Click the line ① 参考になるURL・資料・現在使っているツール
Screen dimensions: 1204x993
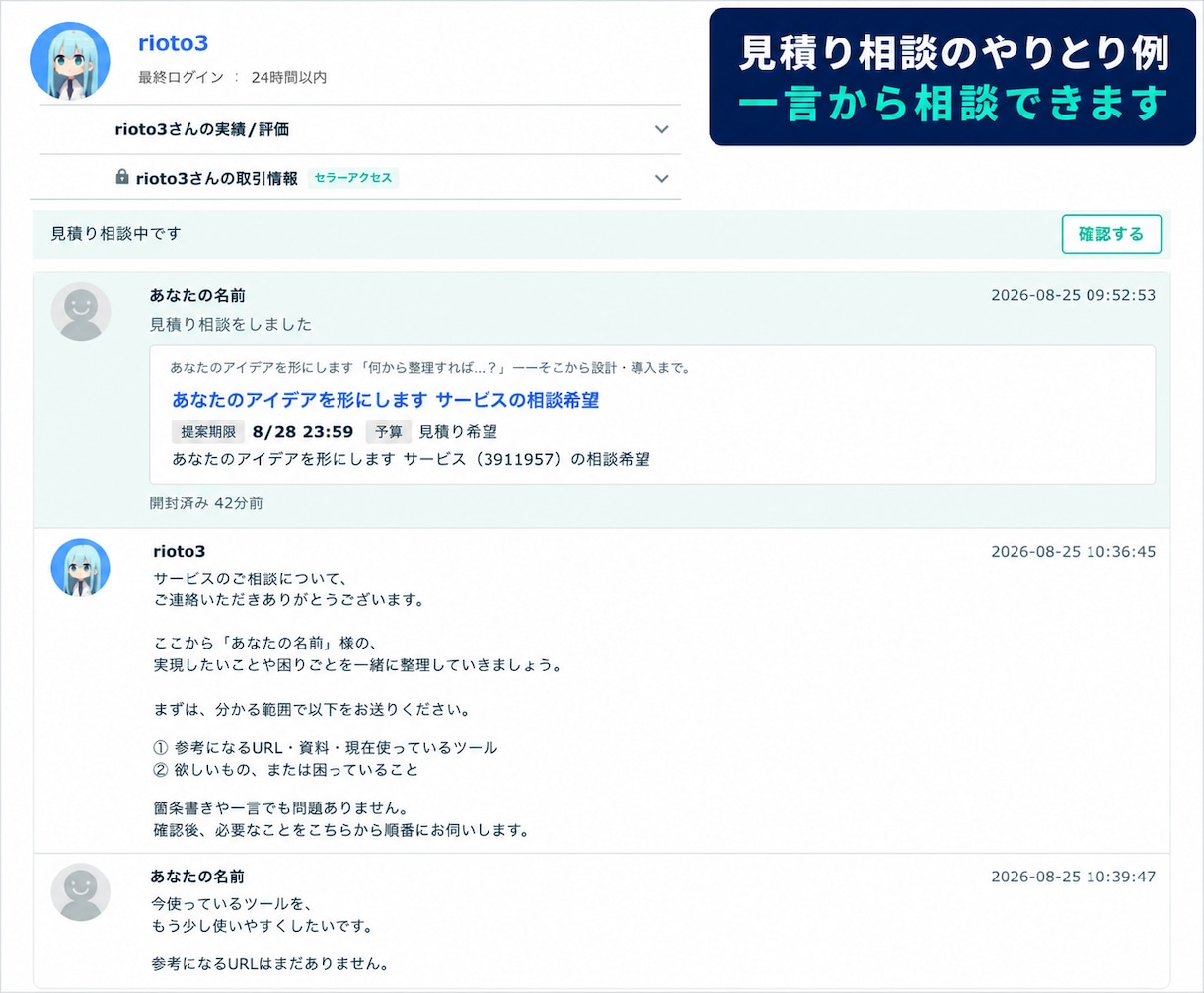(326, 747)
